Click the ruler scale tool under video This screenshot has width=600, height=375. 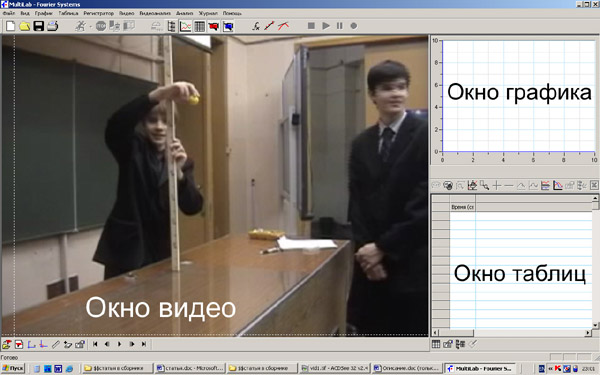tap(55, 344)
